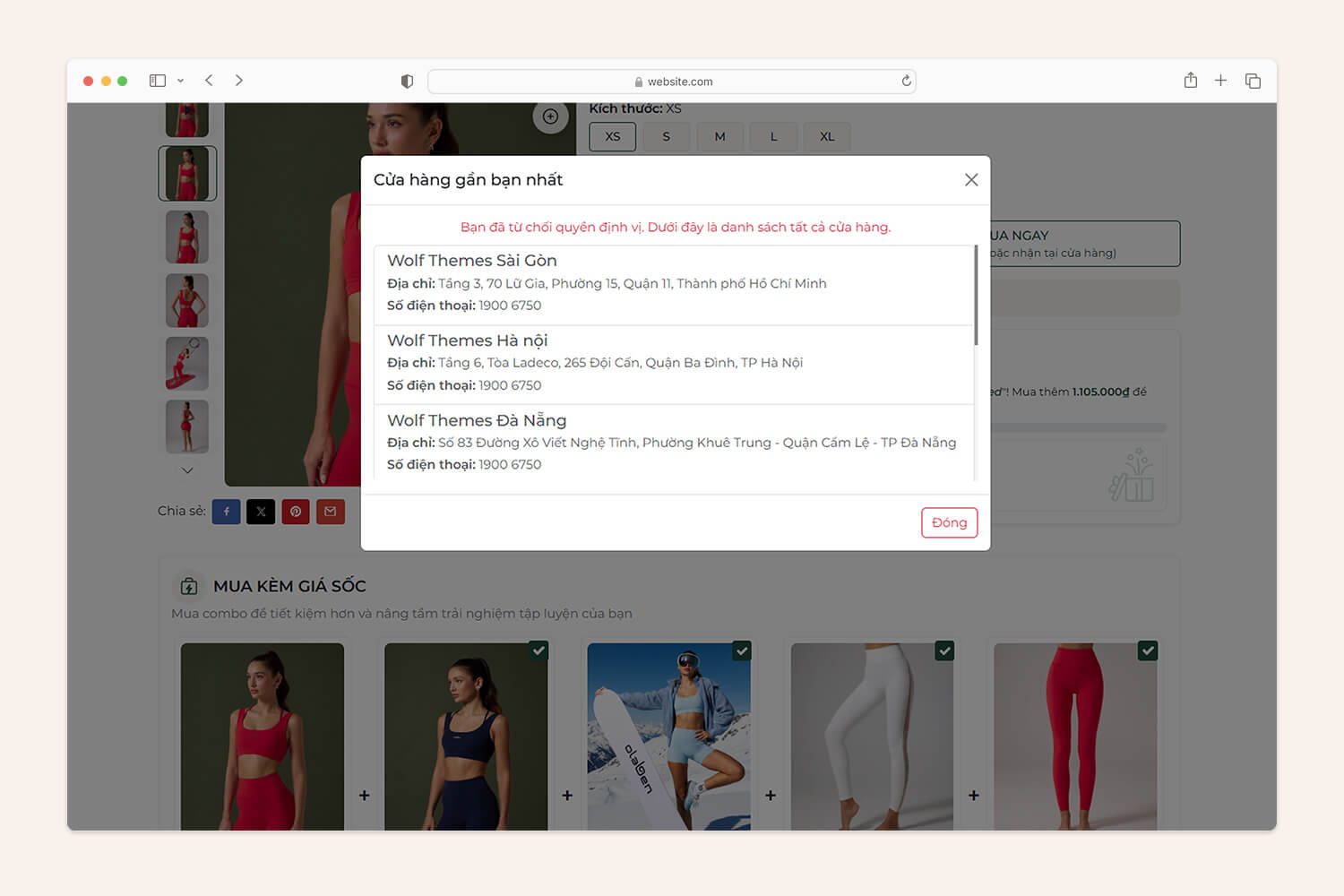This screenshot has height=896, width=1344.
Task: Click the gift box icon
Action: [1132, 475]
